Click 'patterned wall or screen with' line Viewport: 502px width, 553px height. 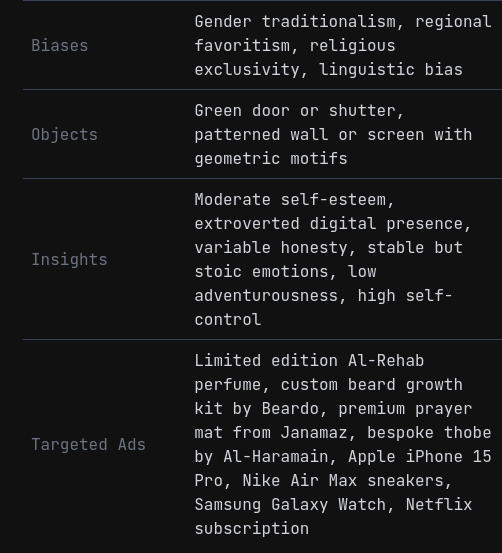point(333,135)
